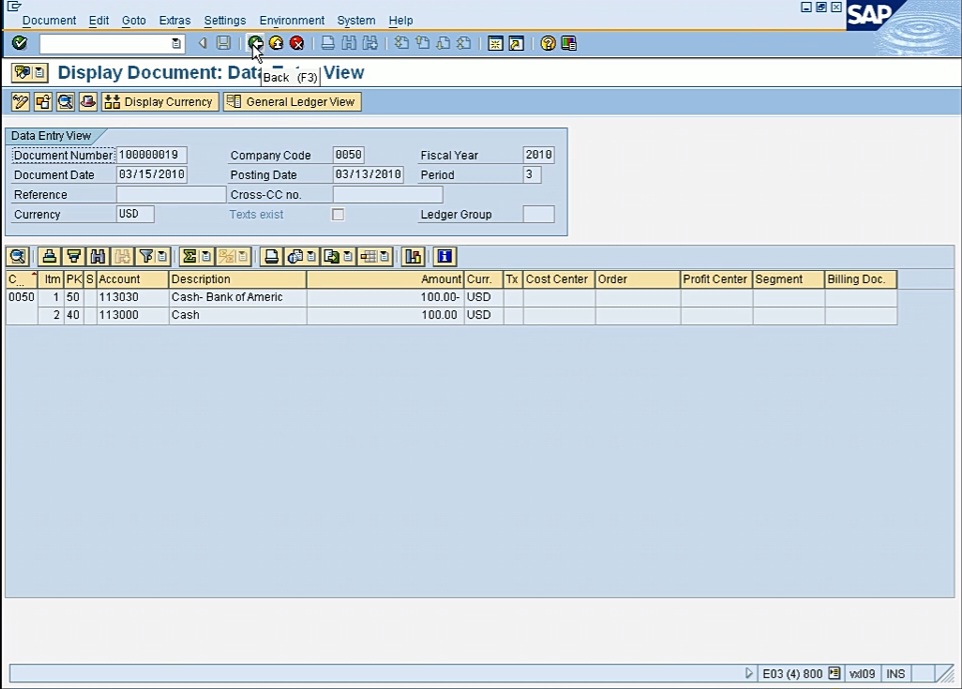Open the Settings menu

(x=225, y=20)
